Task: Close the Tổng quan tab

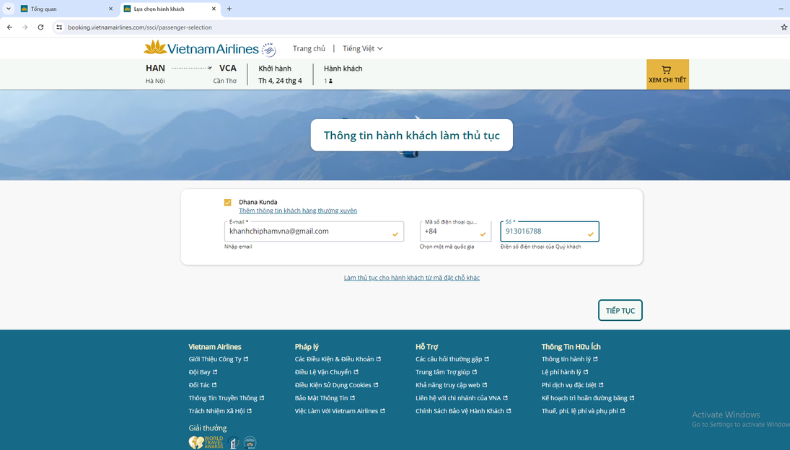Action: (x=111, y=9)
